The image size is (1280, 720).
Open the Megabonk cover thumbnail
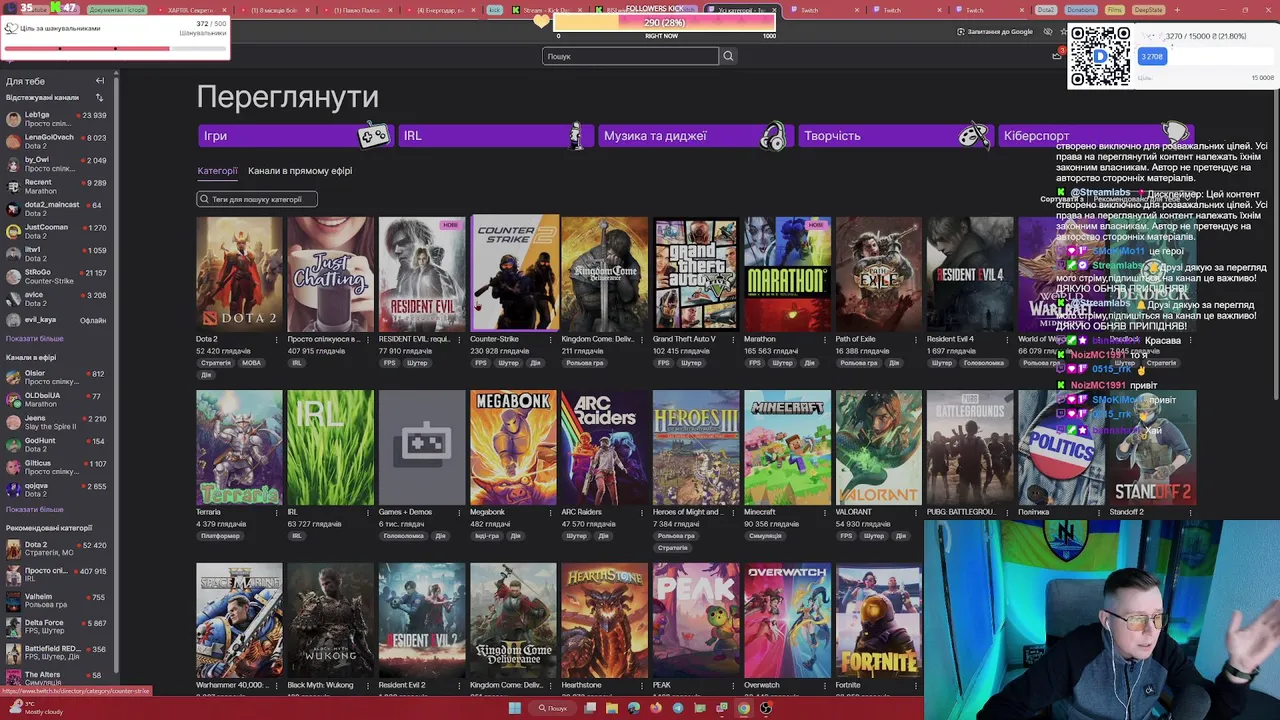(513, 447)
